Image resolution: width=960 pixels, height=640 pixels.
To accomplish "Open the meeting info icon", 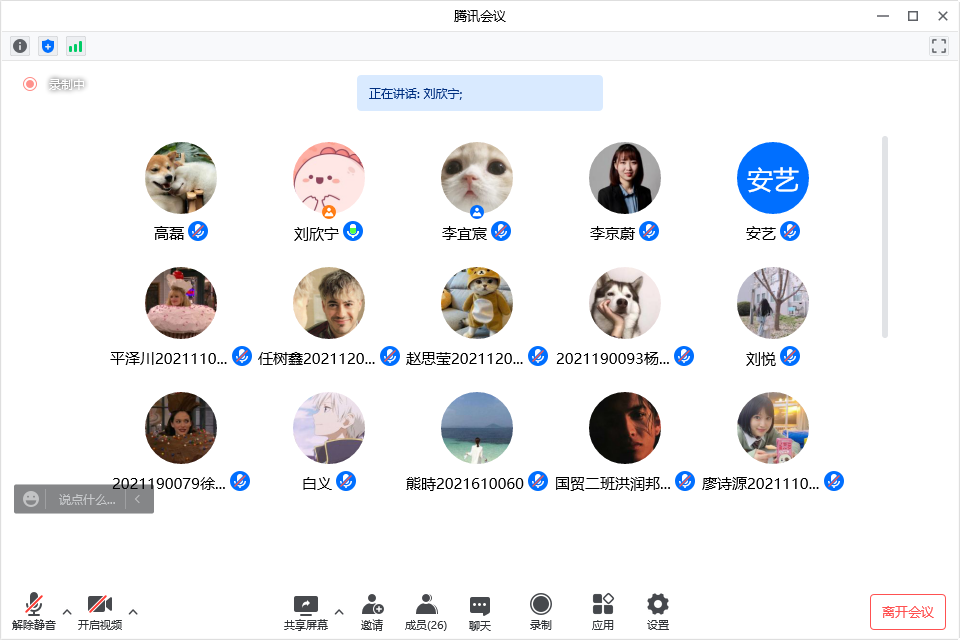I will click(x=20, y=46).
